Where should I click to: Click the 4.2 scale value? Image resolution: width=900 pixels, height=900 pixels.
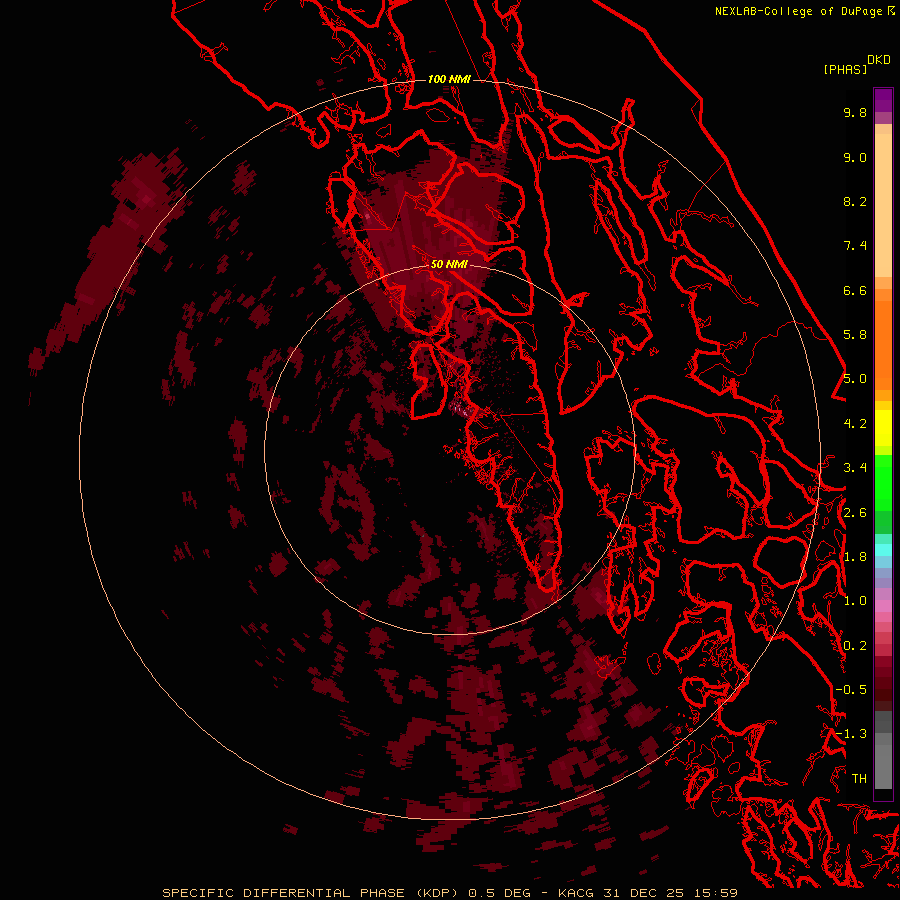tap(855, 424)
